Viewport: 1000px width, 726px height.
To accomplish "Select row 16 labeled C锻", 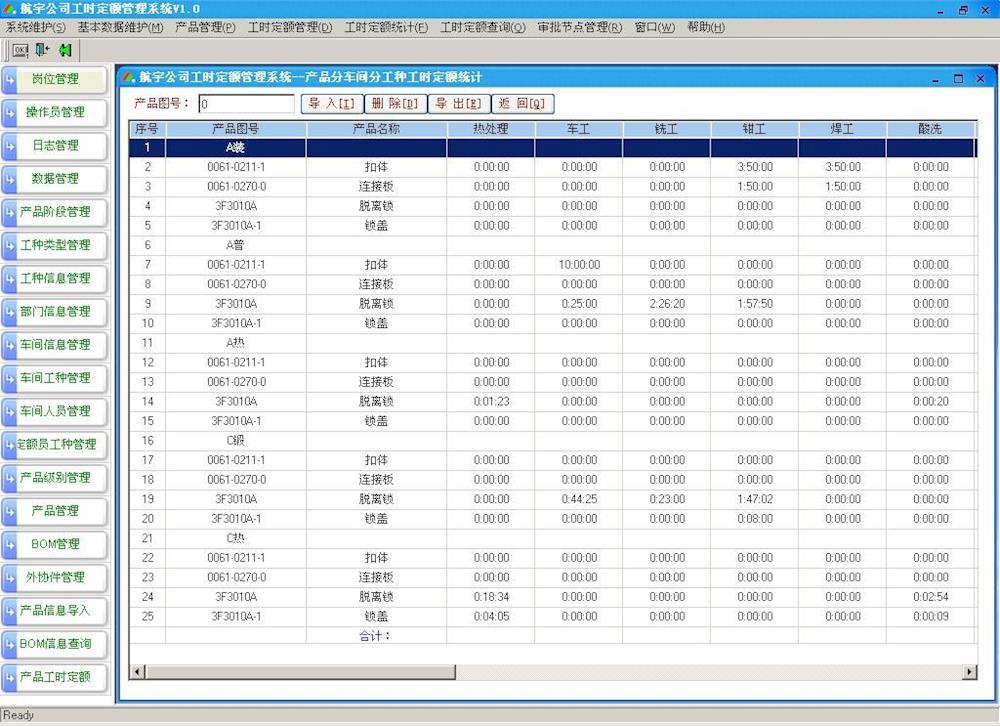I will [552, 440].
